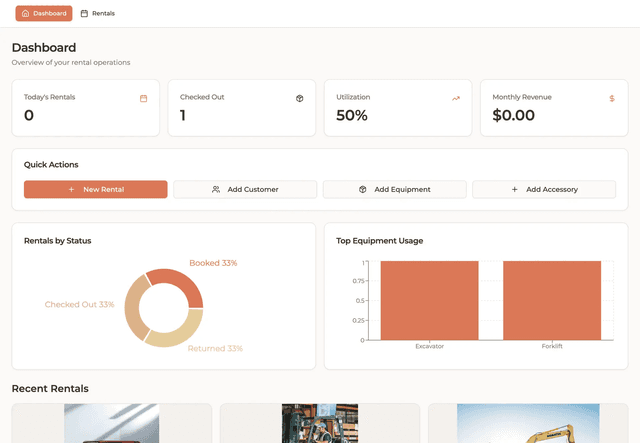Click the Forklift bar in usage chart
This screenshot has width=640, height=443.
[x=552, y=300]
